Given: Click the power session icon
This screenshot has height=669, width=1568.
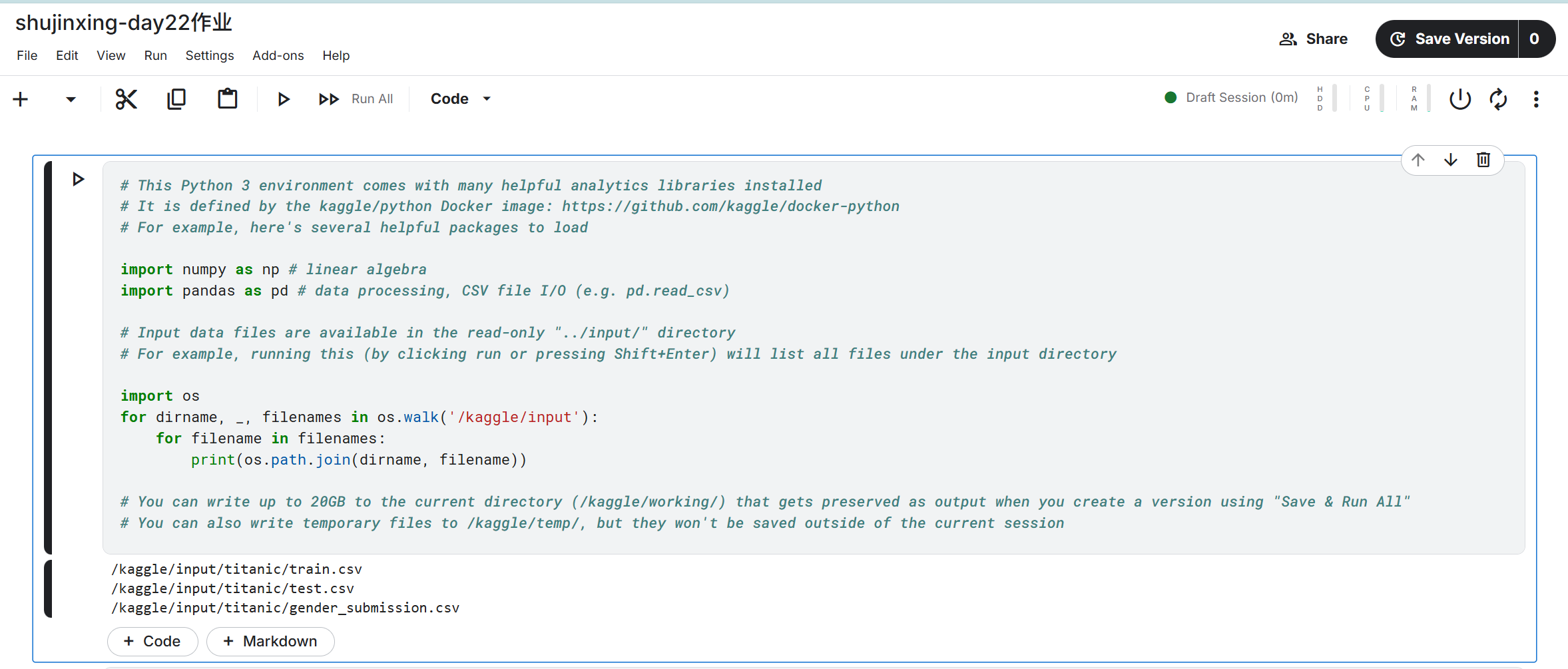Looking at the screenshot, I should [1460, 99].
